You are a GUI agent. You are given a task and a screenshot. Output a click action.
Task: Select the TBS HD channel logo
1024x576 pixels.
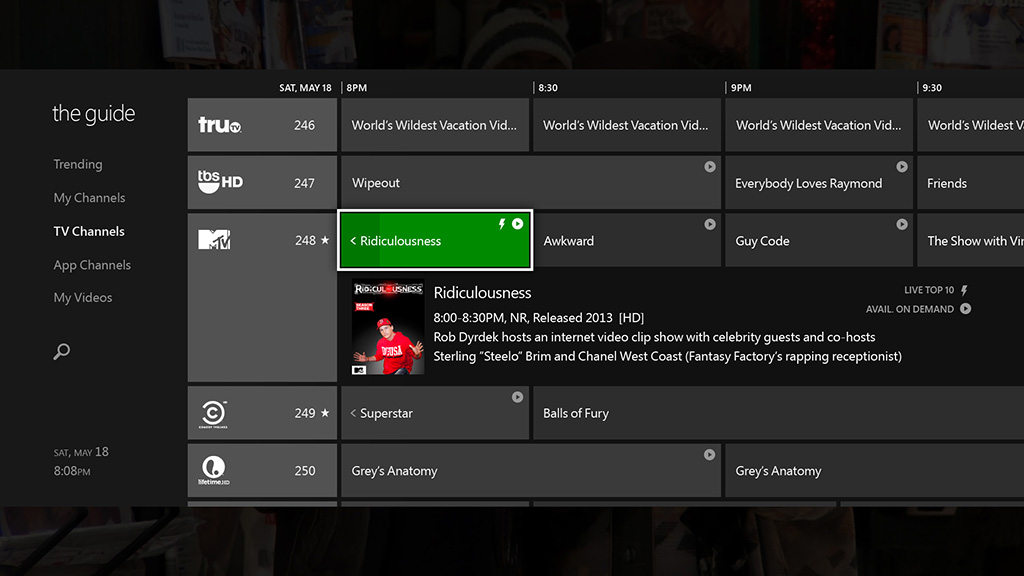(219, 182)
